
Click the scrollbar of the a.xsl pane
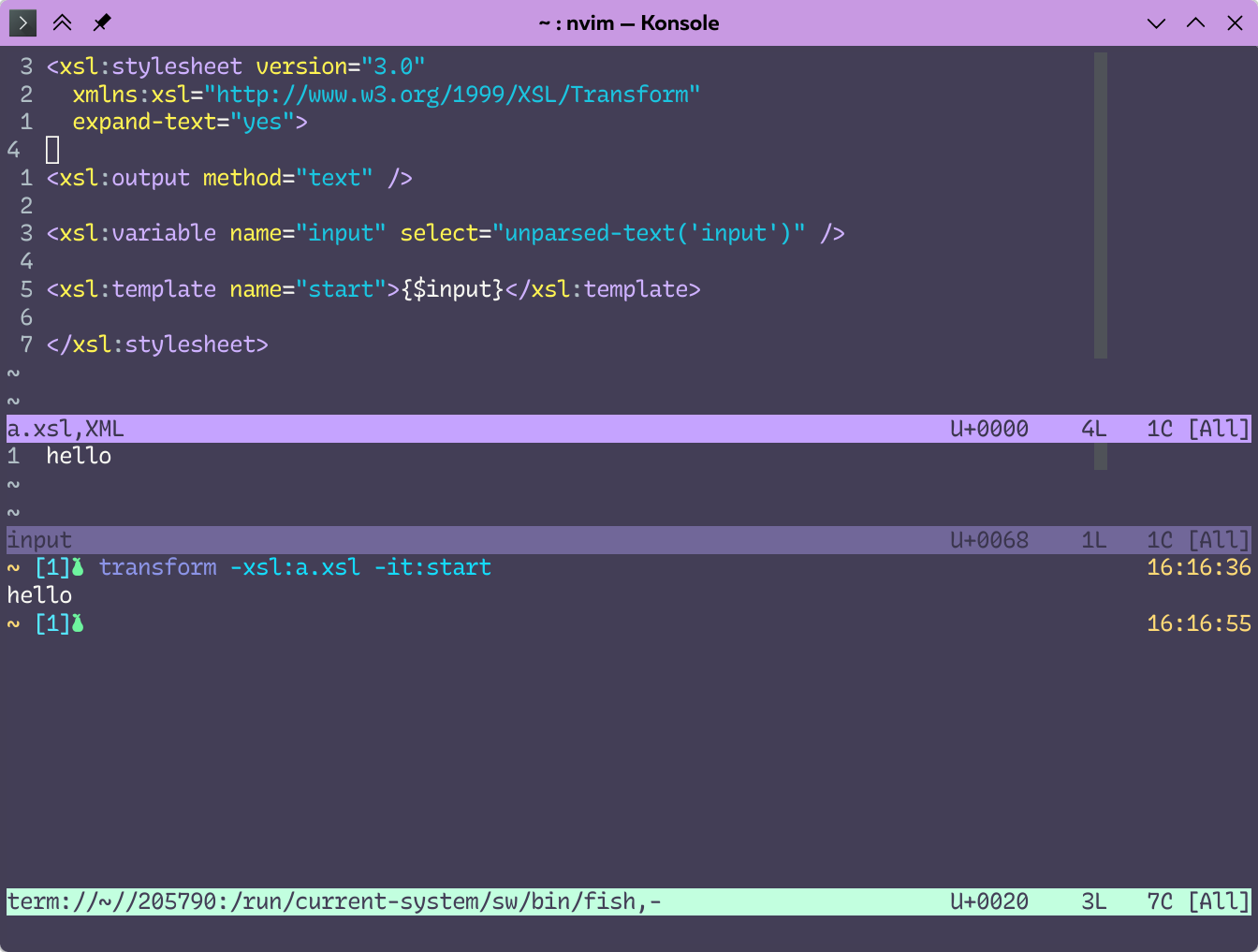click(x=1101, y=206)
